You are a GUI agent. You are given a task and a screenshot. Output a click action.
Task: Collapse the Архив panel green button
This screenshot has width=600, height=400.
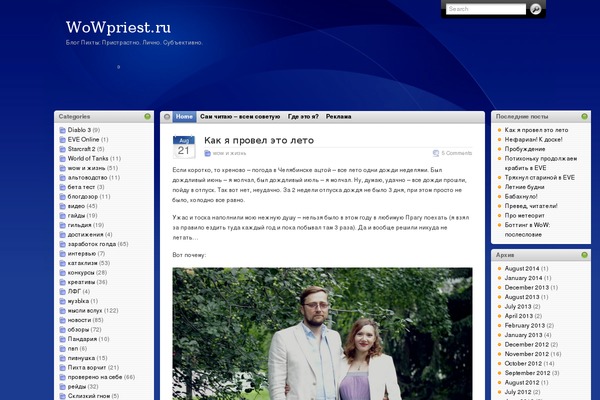[584, 255]
